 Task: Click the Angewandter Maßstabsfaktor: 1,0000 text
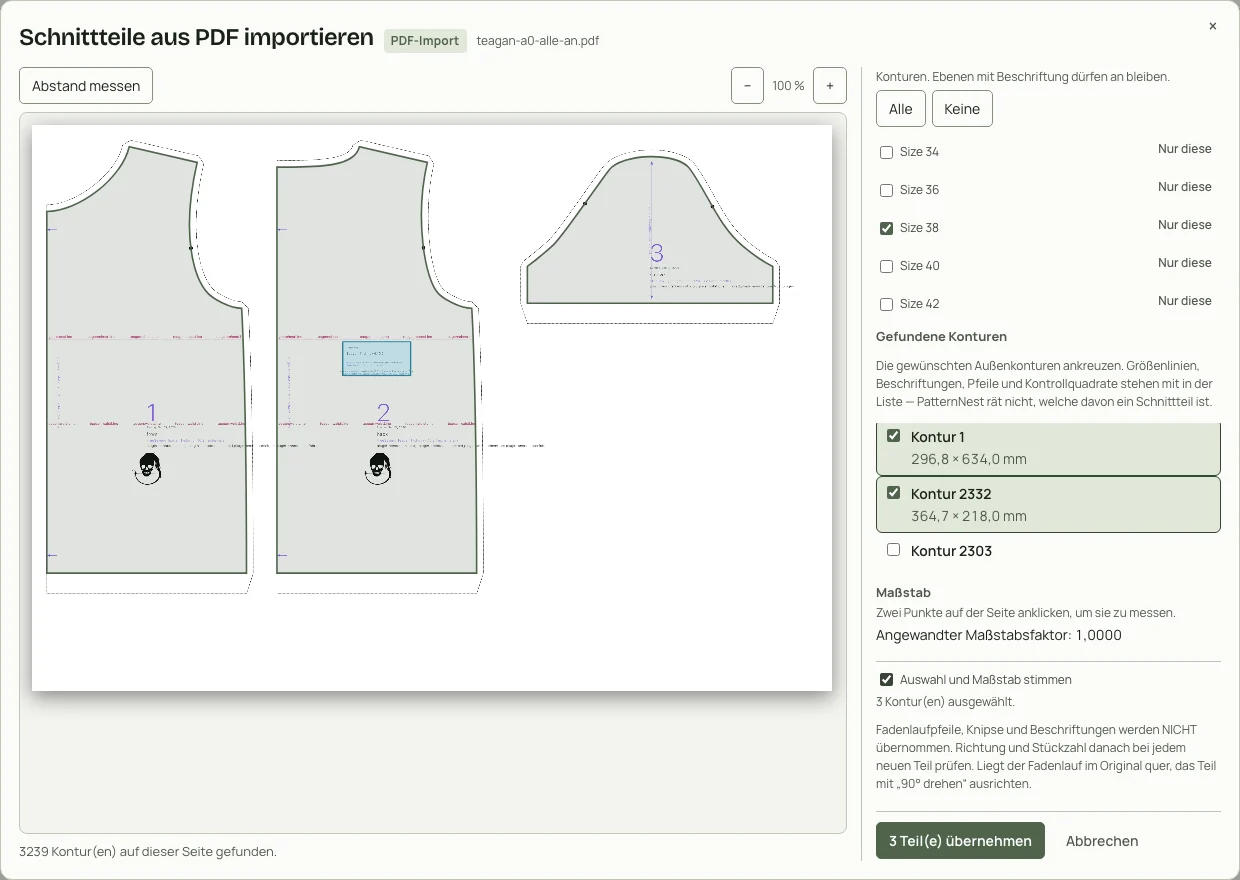[x=999, y=635]
